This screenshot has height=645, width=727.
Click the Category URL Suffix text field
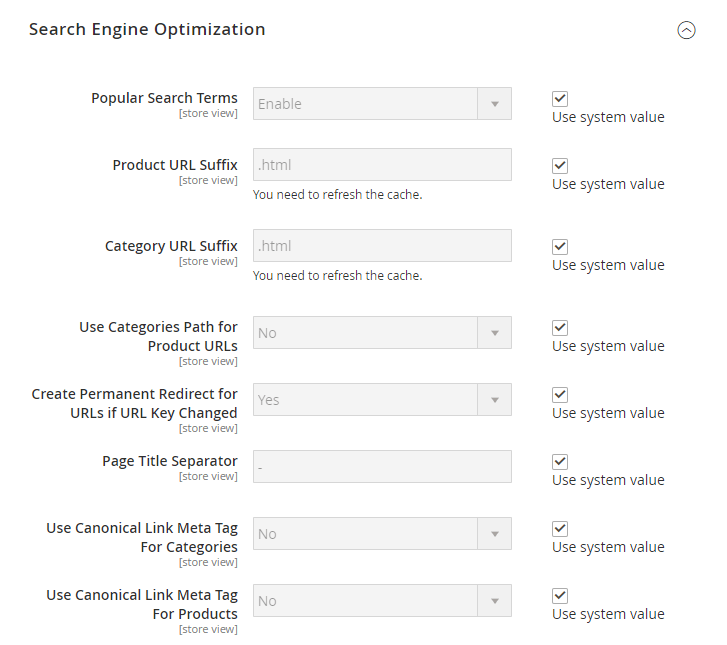[382, 246]
